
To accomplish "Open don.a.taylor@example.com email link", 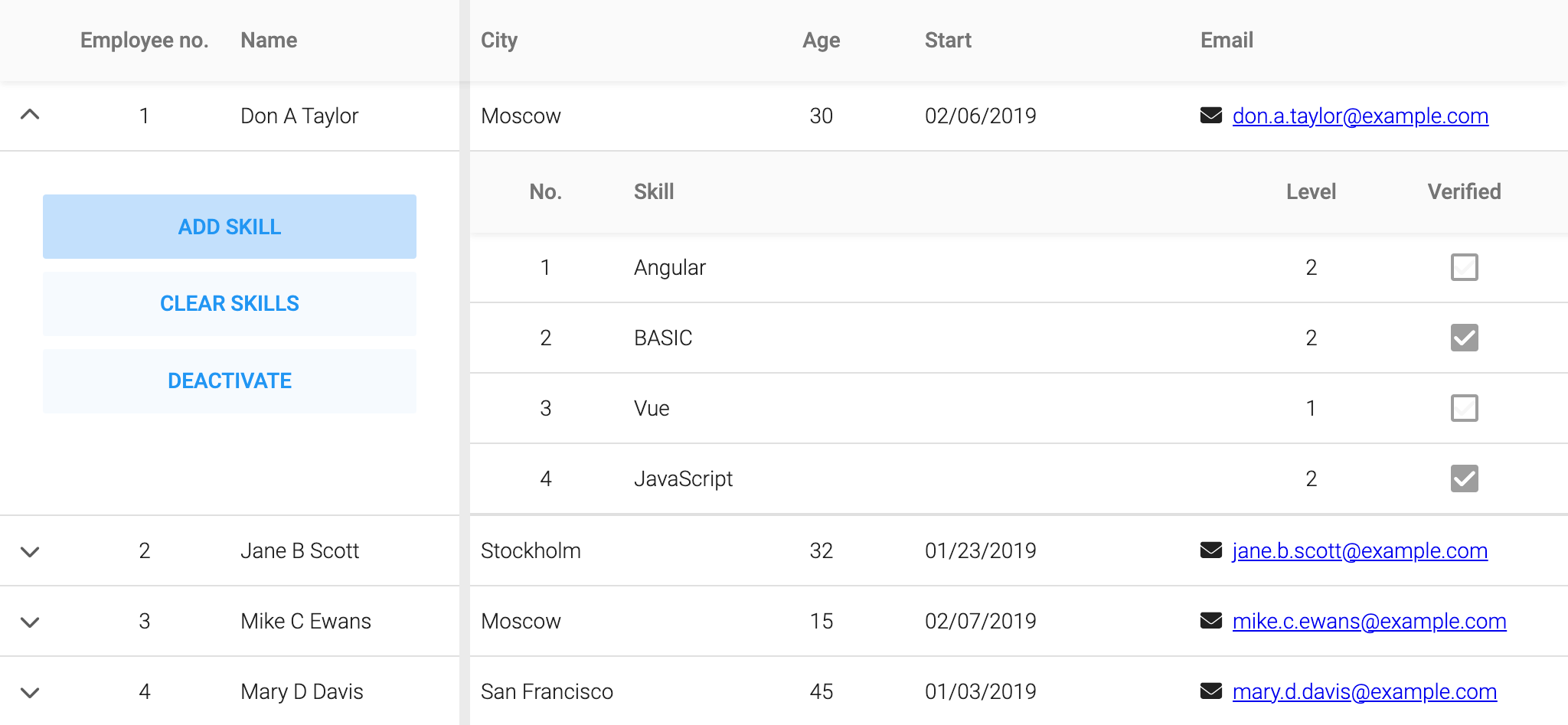I will tap(1361, 116).
